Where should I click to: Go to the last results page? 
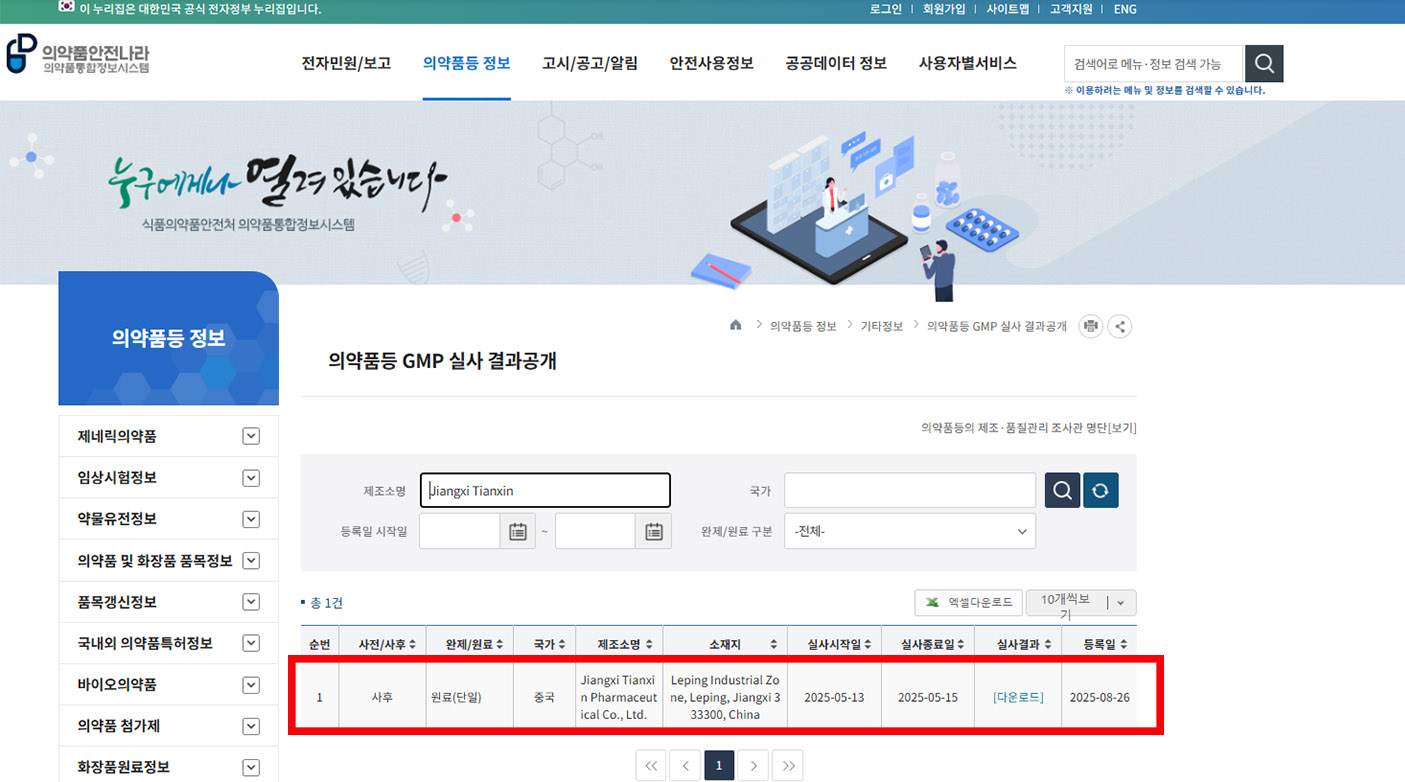788,766
